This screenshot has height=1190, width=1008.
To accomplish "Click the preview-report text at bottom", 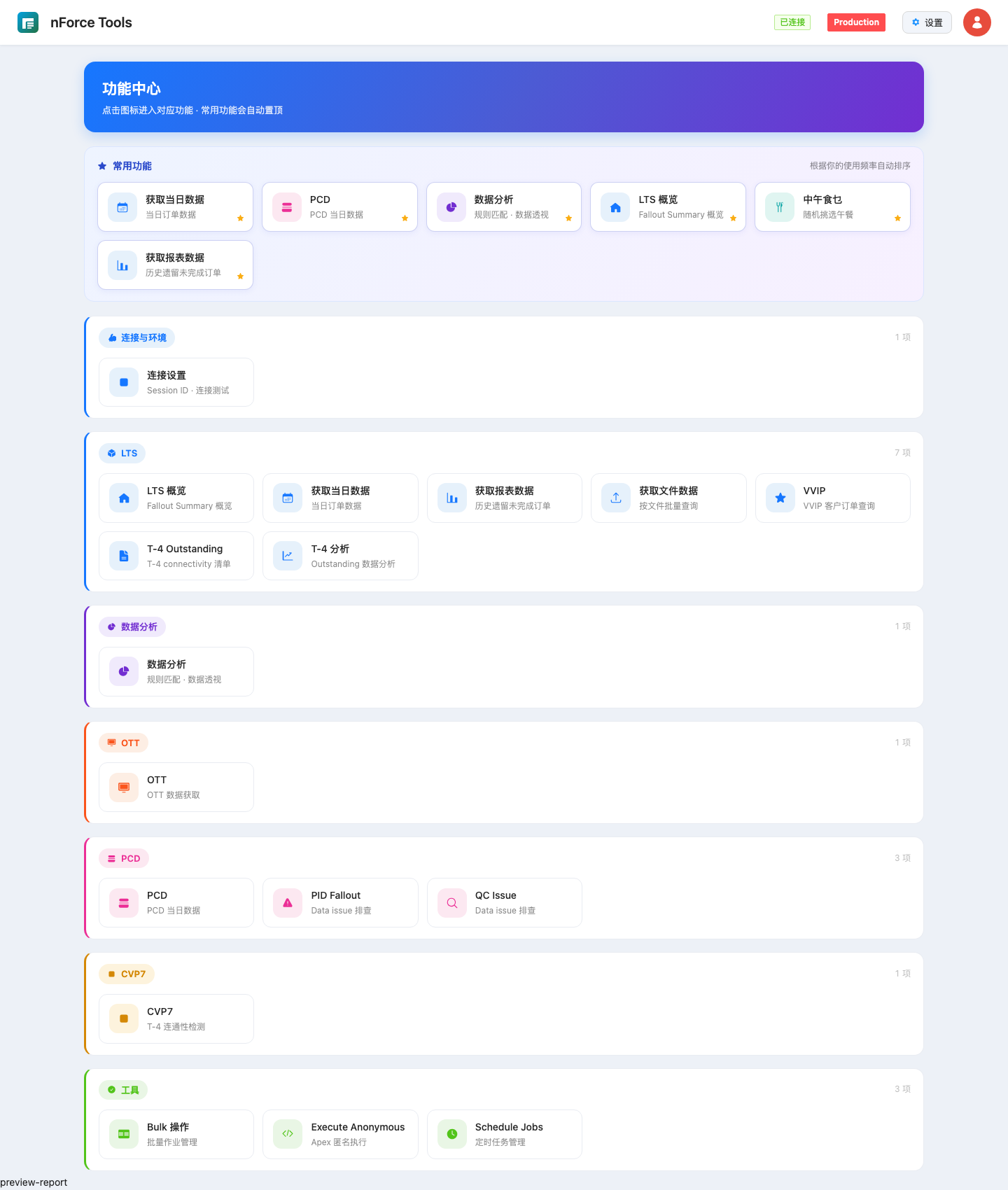I will click(34, 1182).
